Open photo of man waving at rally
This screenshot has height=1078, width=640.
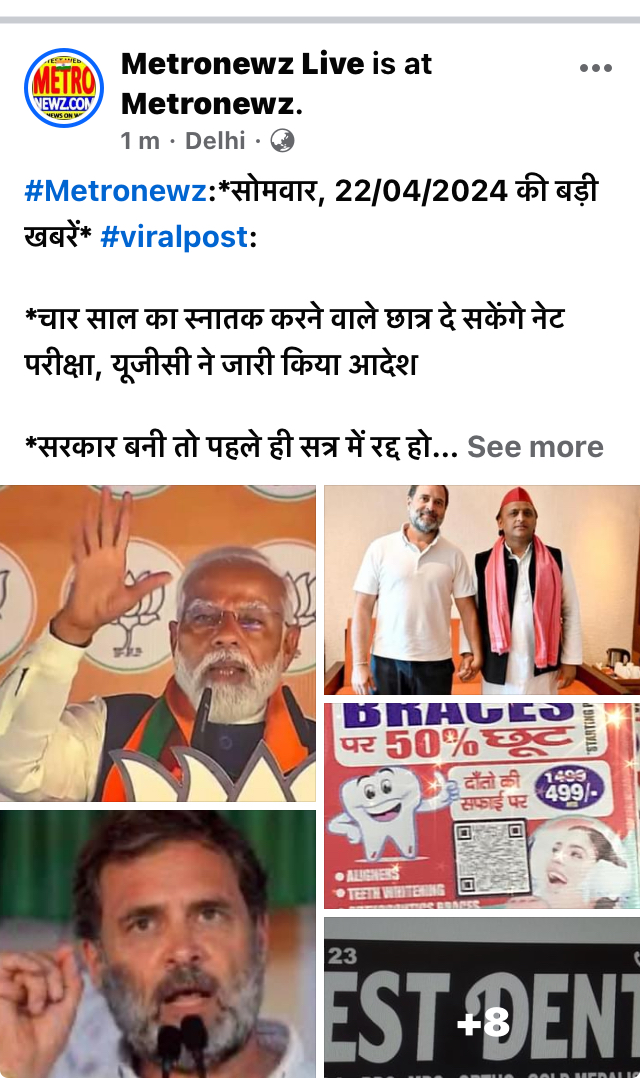[x=158, y=644]
